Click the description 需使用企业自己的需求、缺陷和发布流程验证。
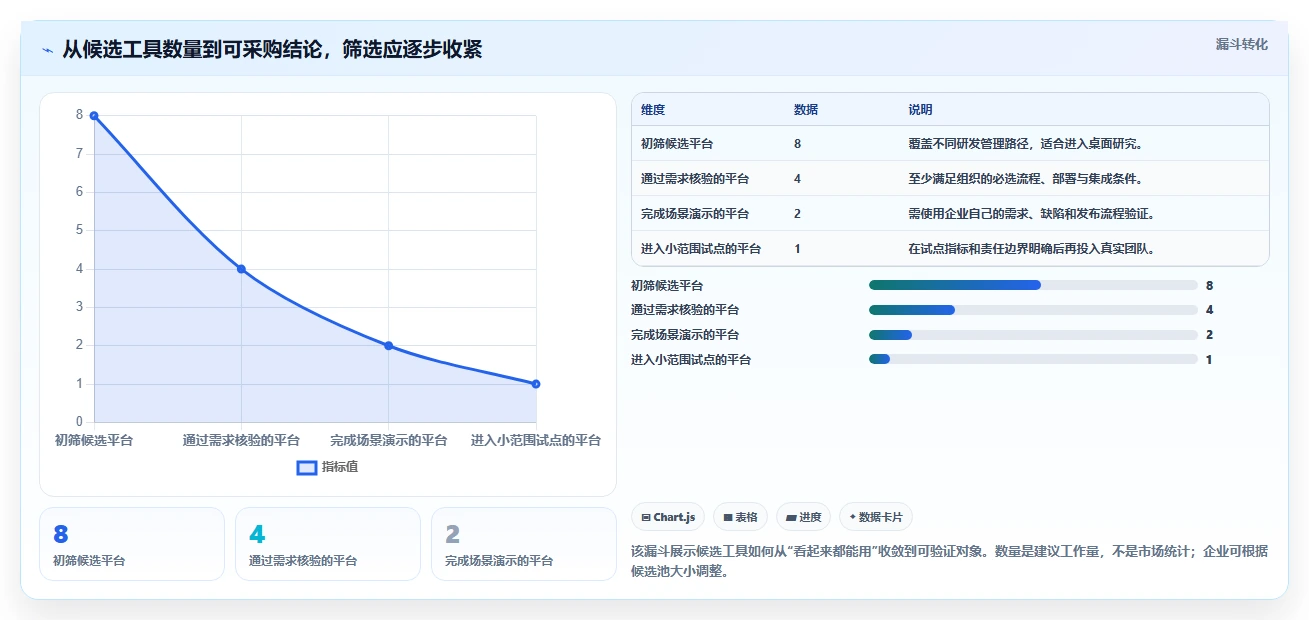 click(1032, 214)
